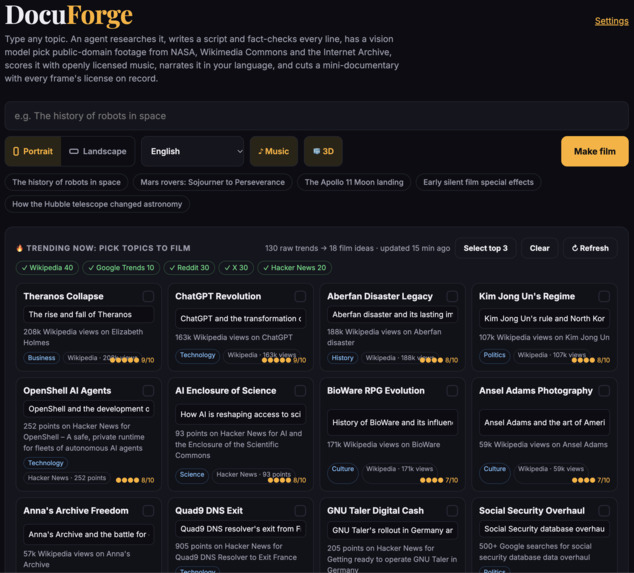Check the Kim Jong Un's Regime checkbox
Viewport: 634px width, 573px height.
point(604,296)
